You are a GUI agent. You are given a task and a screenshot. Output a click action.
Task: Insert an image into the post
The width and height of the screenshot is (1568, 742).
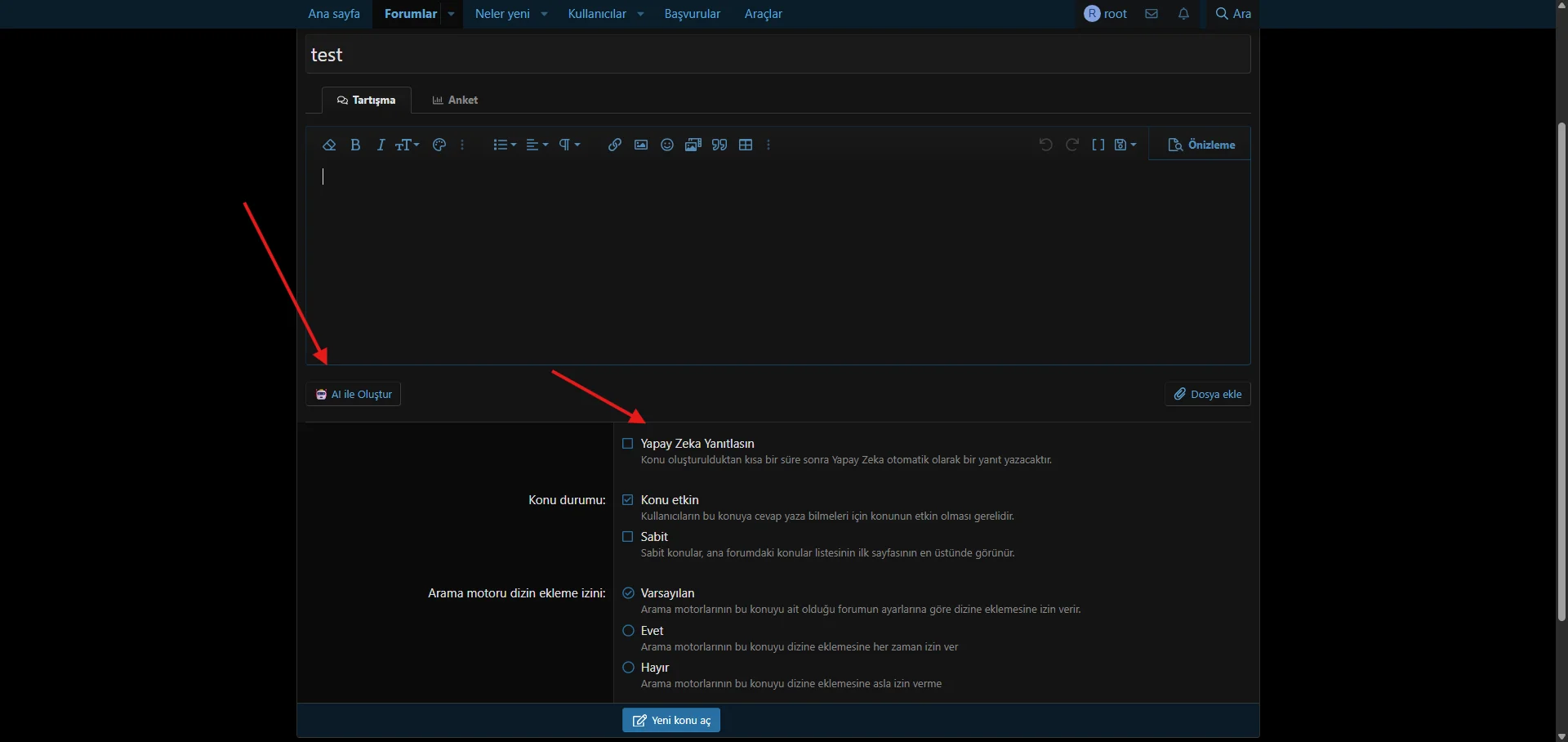(x=641, y=145)
